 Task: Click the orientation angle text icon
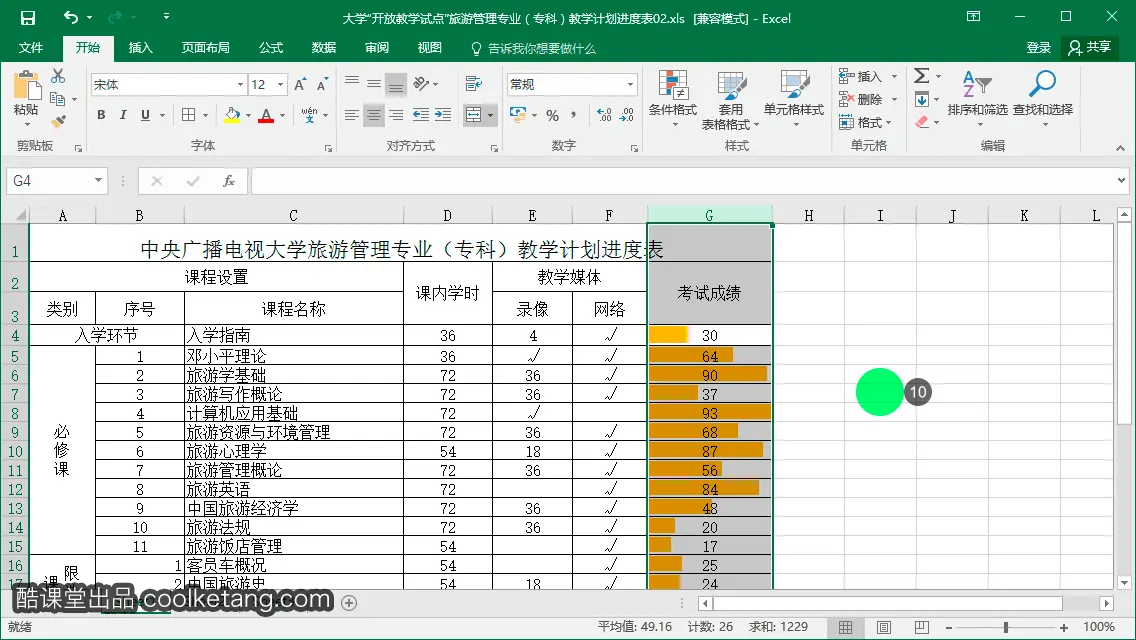[x=422, y=84]
